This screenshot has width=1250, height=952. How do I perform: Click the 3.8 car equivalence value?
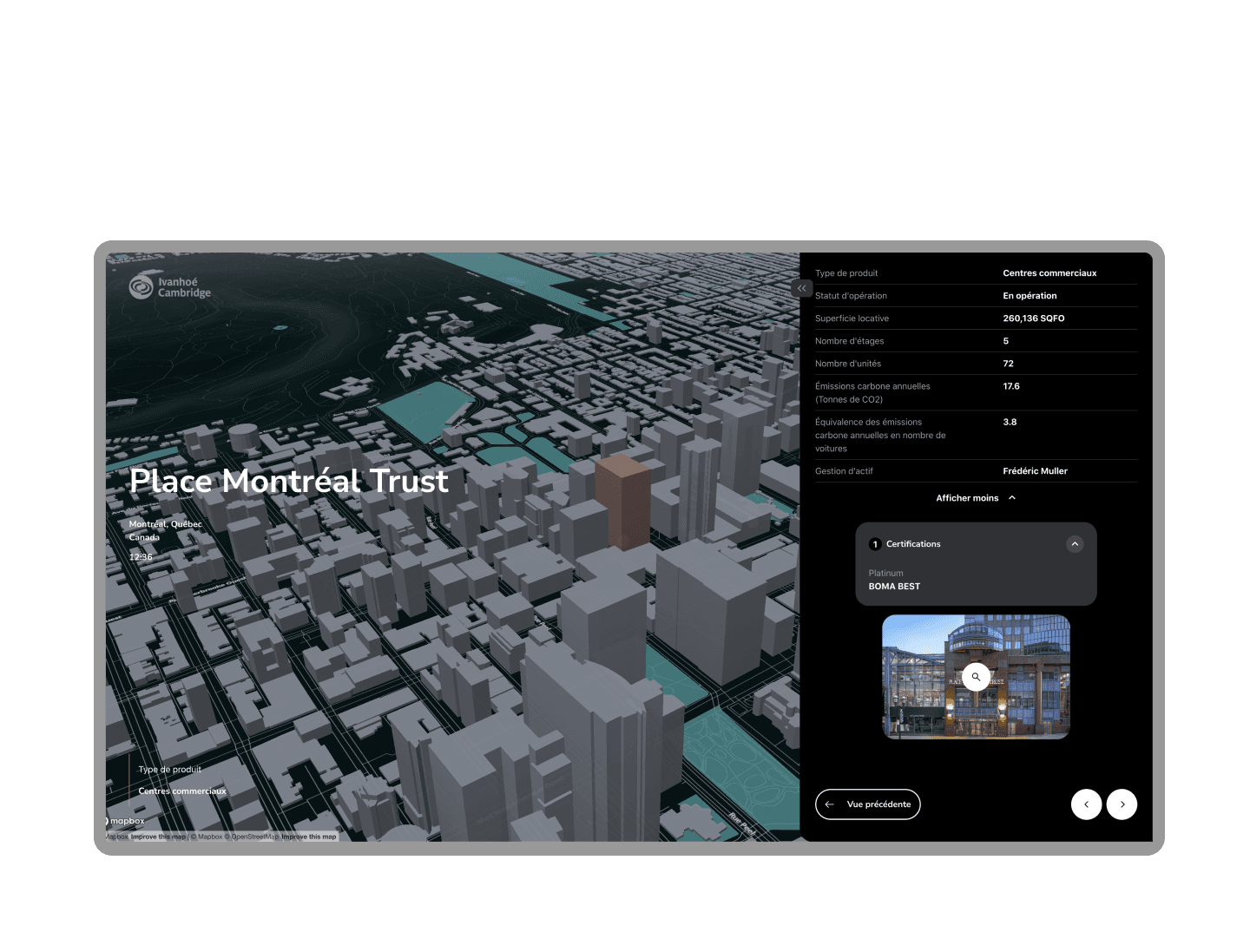coord(1010,422)
